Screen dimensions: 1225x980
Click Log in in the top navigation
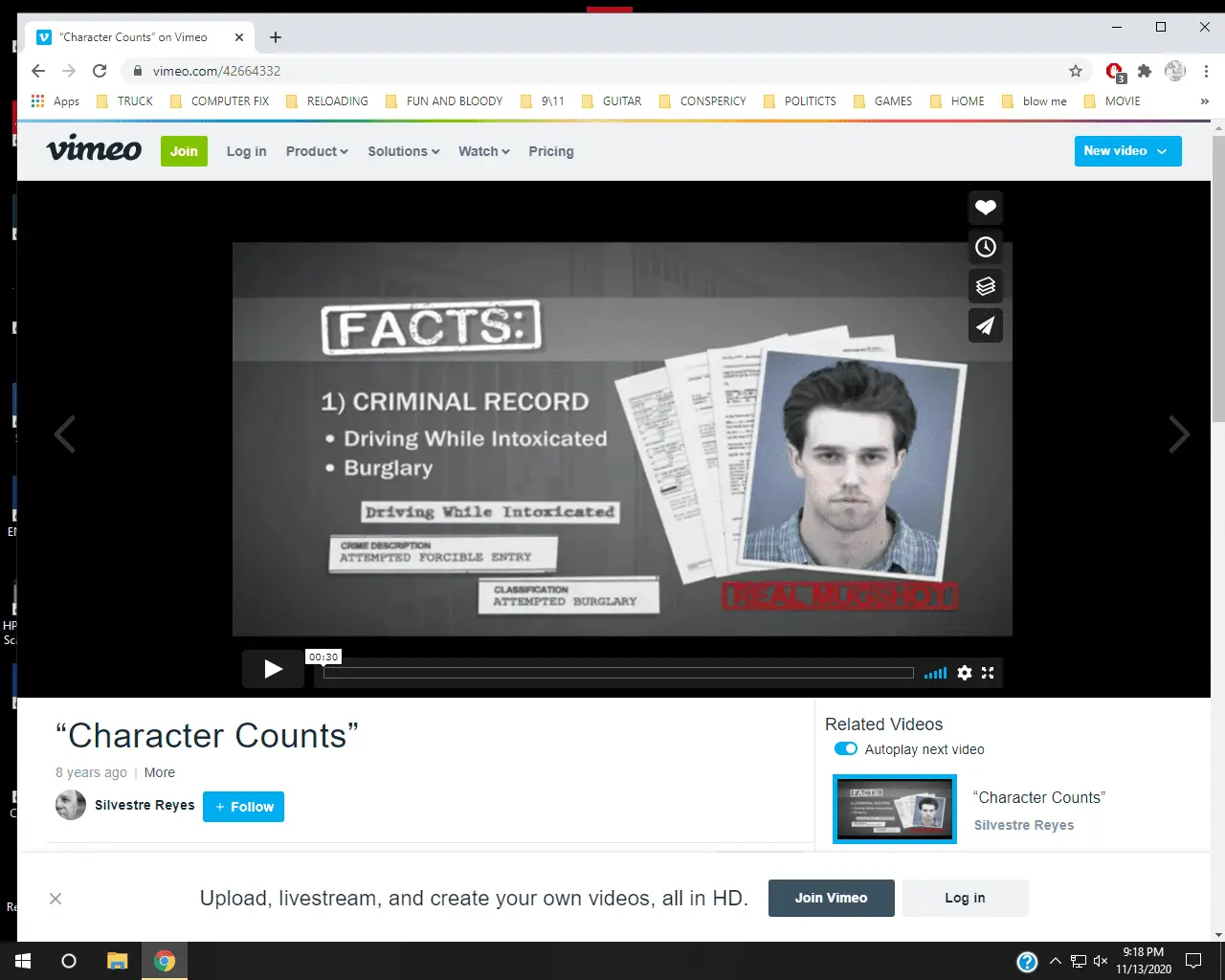(x=246, y=151)
